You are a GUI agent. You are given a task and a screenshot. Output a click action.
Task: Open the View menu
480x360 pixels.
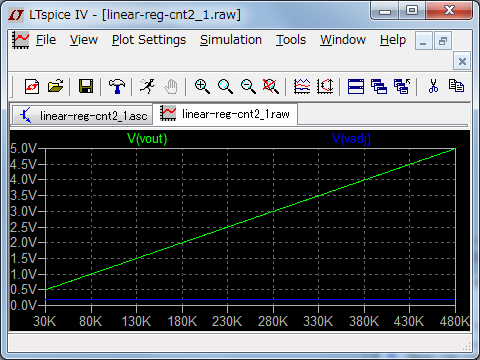point(84,40)
